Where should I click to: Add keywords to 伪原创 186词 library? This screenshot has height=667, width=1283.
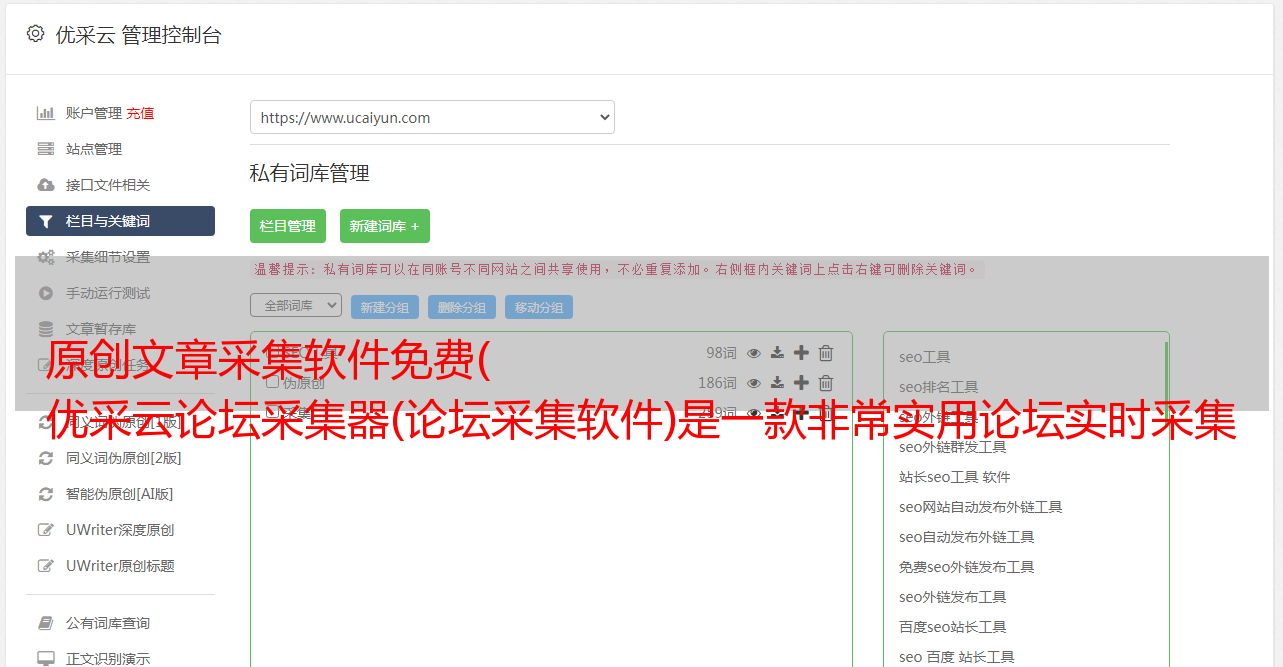(801, 383)
